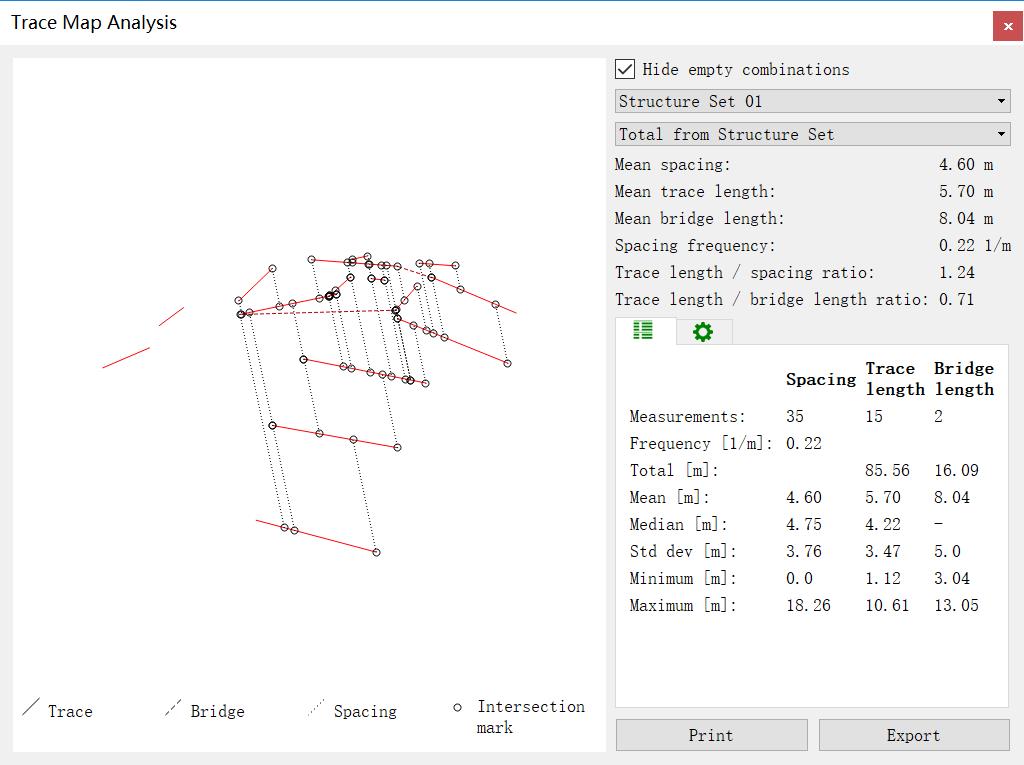Screen dimensions: 1024x765
Task: Select the bottommost red trace in map
Action: pos(317,536)
